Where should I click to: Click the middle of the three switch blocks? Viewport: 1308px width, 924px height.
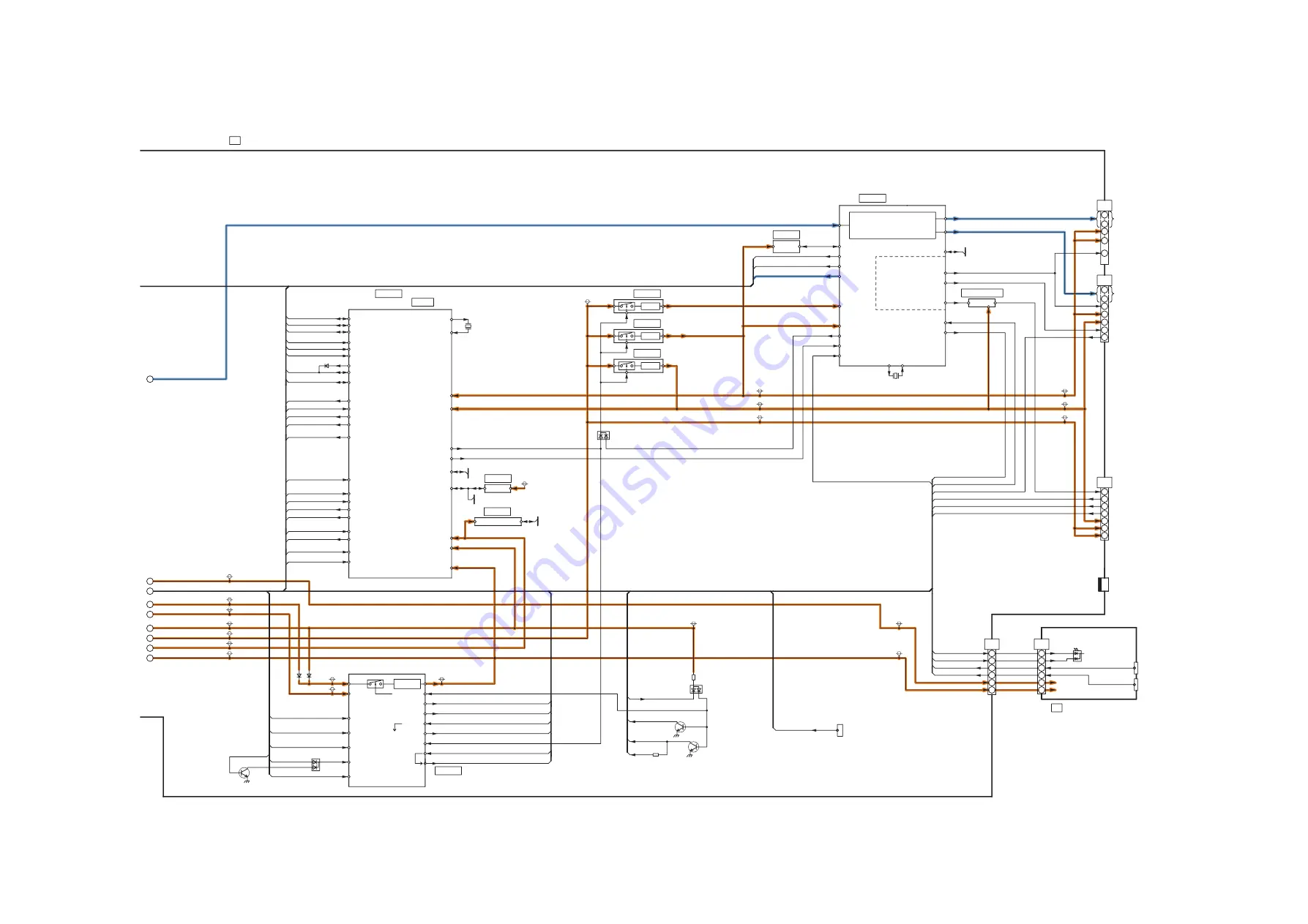tap(638, 337)
